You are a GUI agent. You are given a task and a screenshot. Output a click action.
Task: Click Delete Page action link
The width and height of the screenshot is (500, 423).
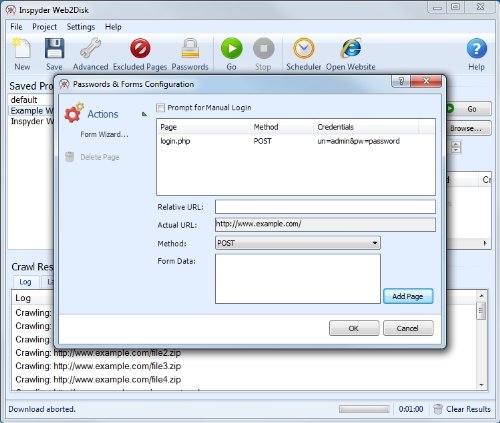coord(100,157)
